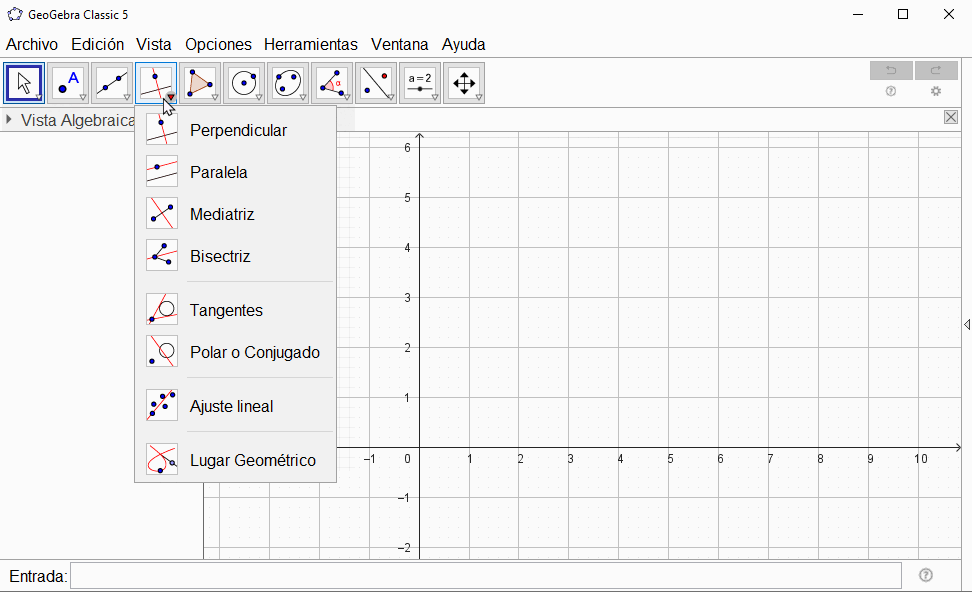
Task: Open the Herramientas menu
Action: tap(311, 45)
